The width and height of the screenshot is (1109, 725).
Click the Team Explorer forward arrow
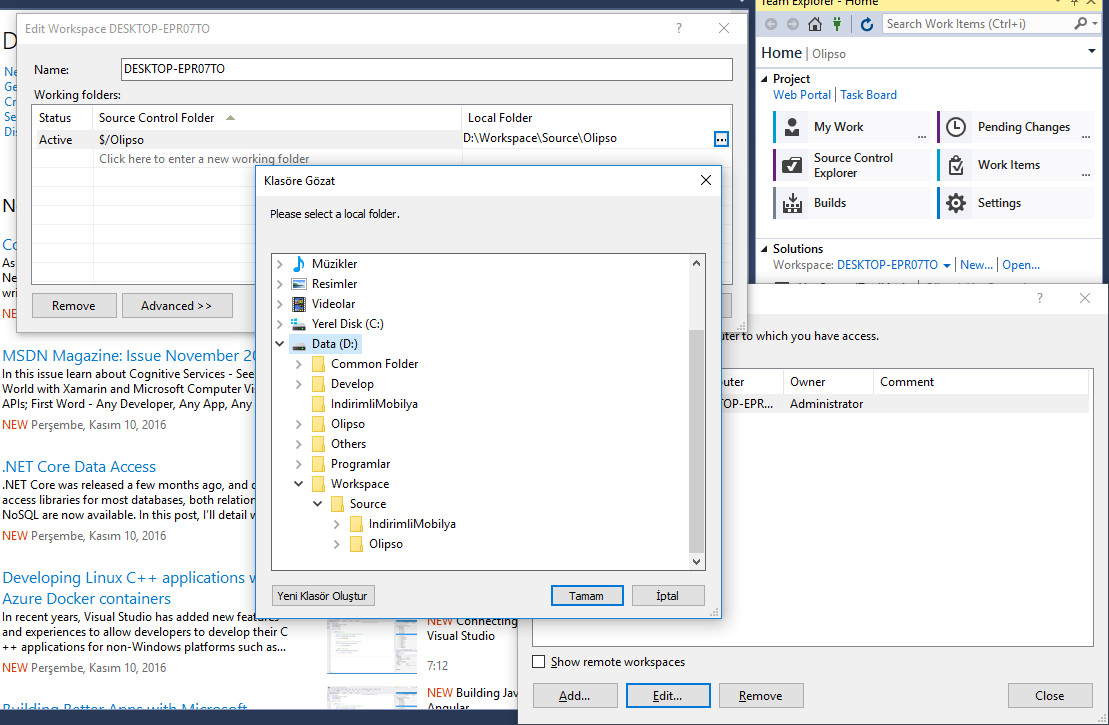coord(793,24)
